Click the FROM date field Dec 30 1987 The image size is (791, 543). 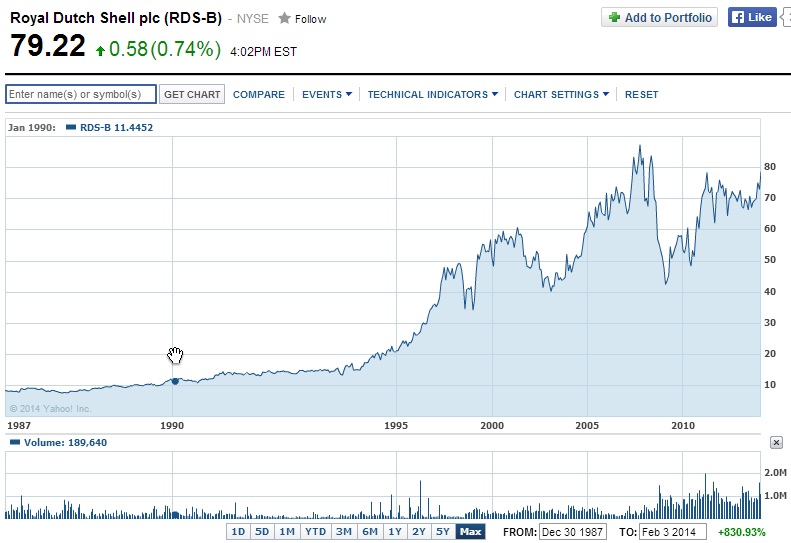click(573, 532)
